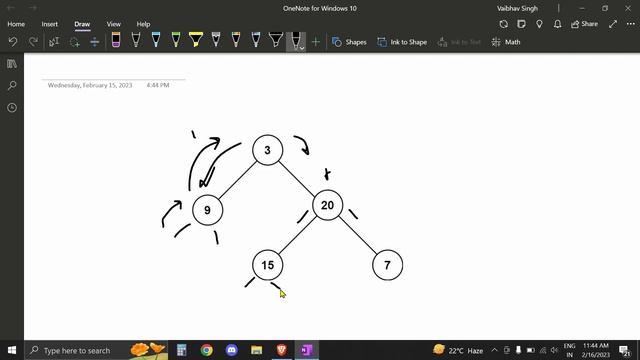Add a new pen with plus
640x360 pixels.
pos(316,42)
